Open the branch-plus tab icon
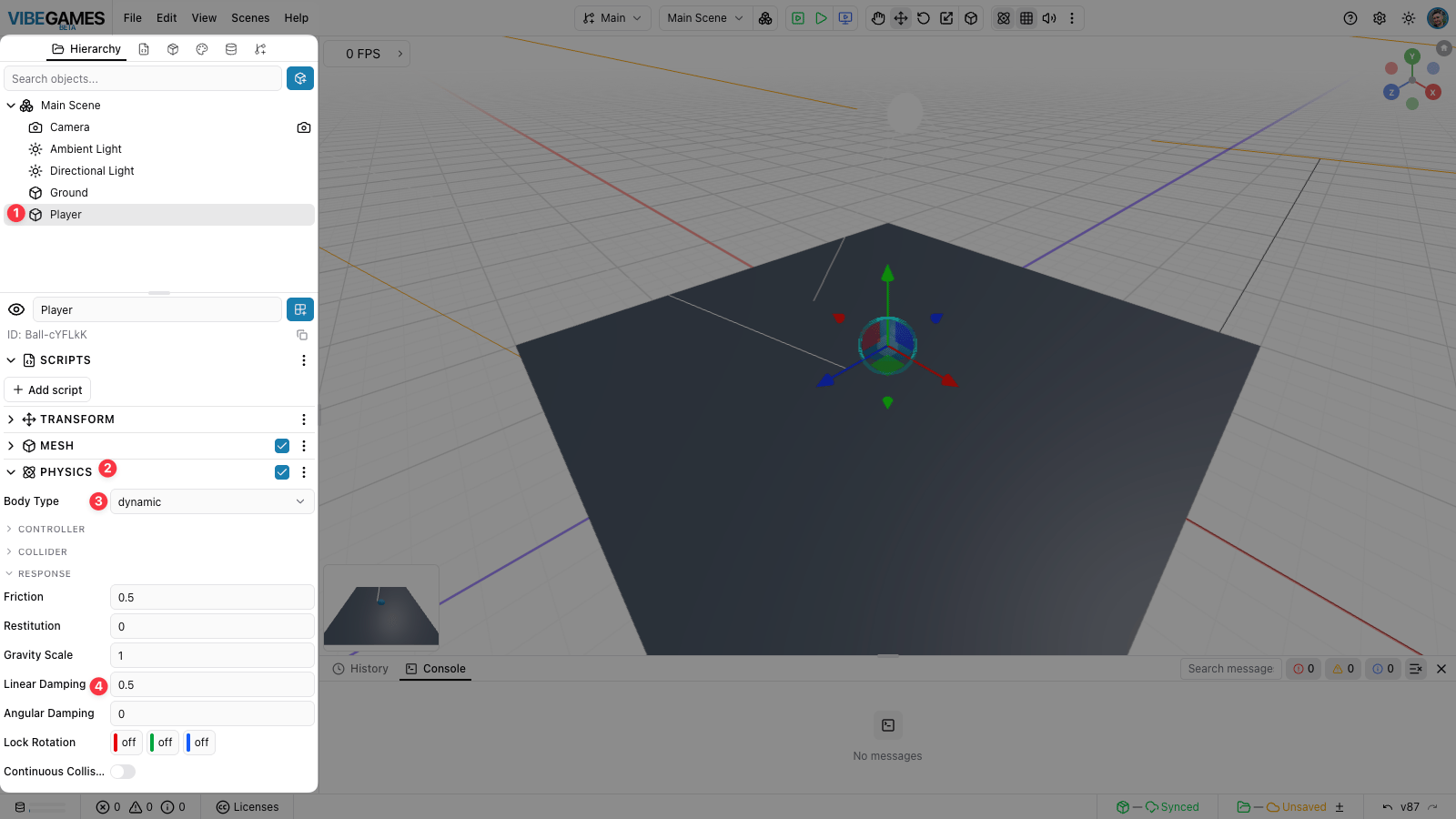The width and height of the screenshot is (1456, 819). 260,49
